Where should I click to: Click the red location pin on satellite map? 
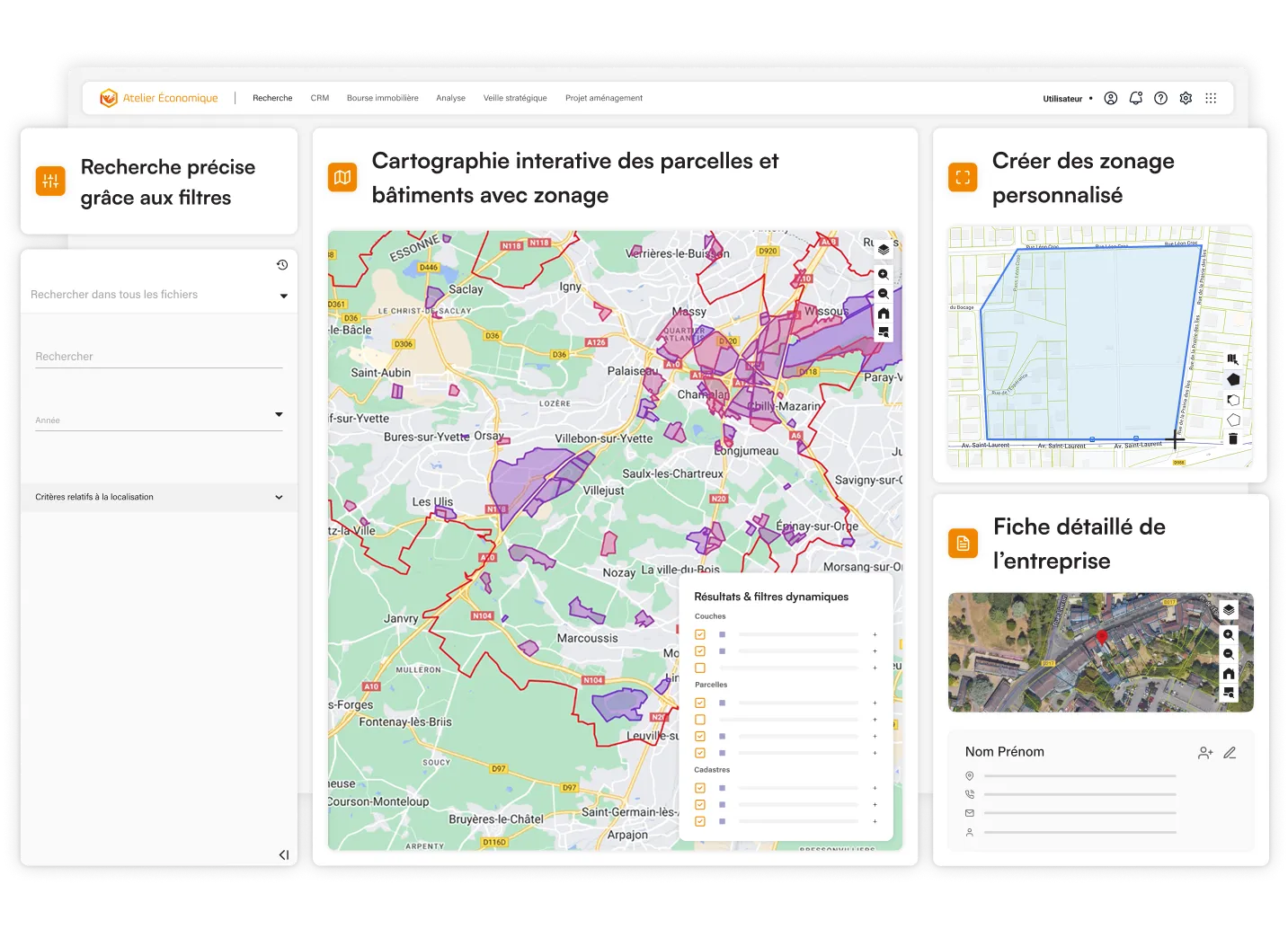[x=1102, y=637]
